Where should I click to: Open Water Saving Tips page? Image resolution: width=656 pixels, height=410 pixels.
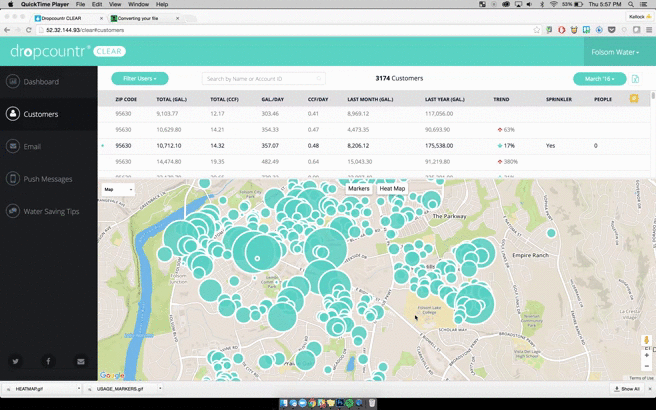pos(50,212)
